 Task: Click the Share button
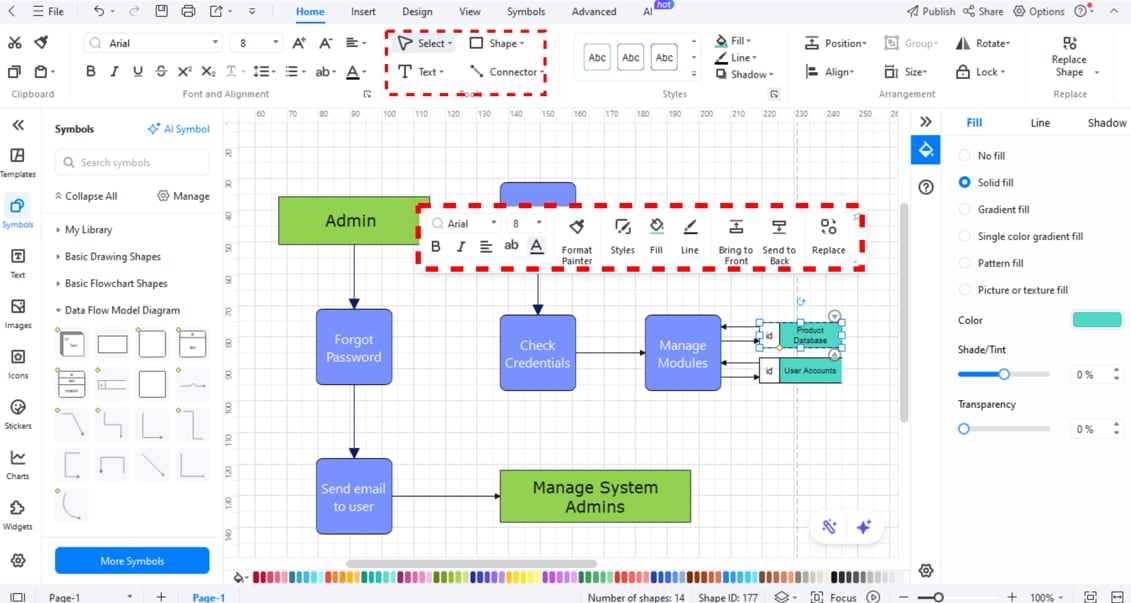coord(983,12)
